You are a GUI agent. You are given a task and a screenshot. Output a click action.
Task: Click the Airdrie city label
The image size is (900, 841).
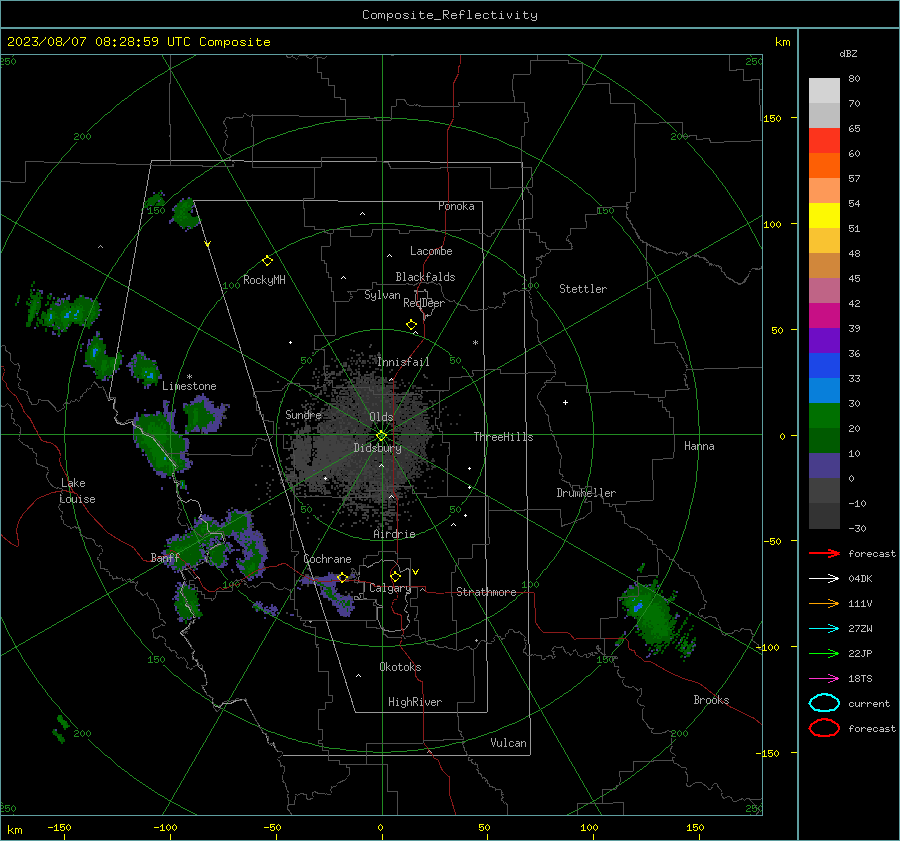[x=394, y=534]
